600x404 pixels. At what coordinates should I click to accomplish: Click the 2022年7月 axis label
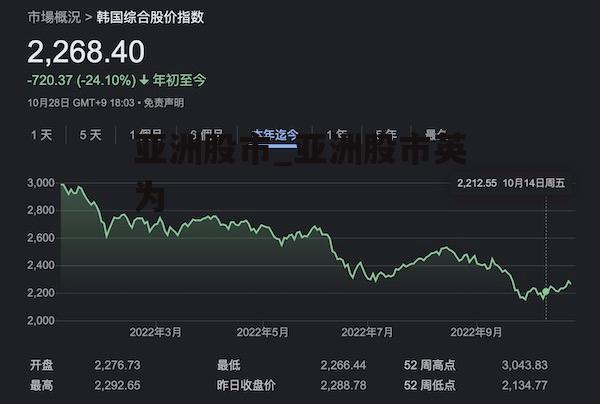367,332
